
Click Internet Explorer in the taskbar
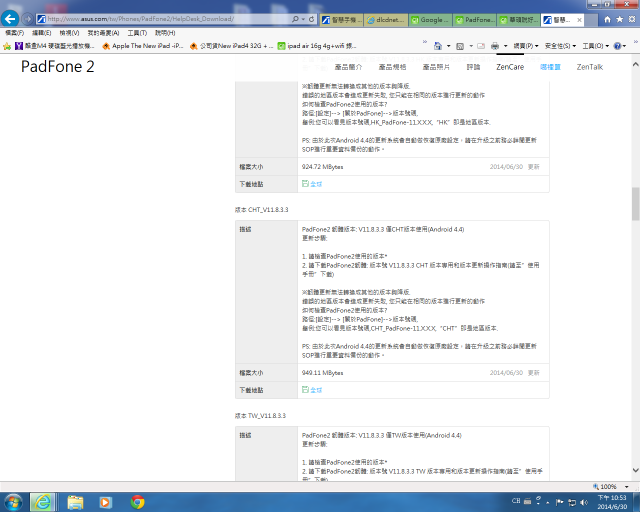[42, 502]
